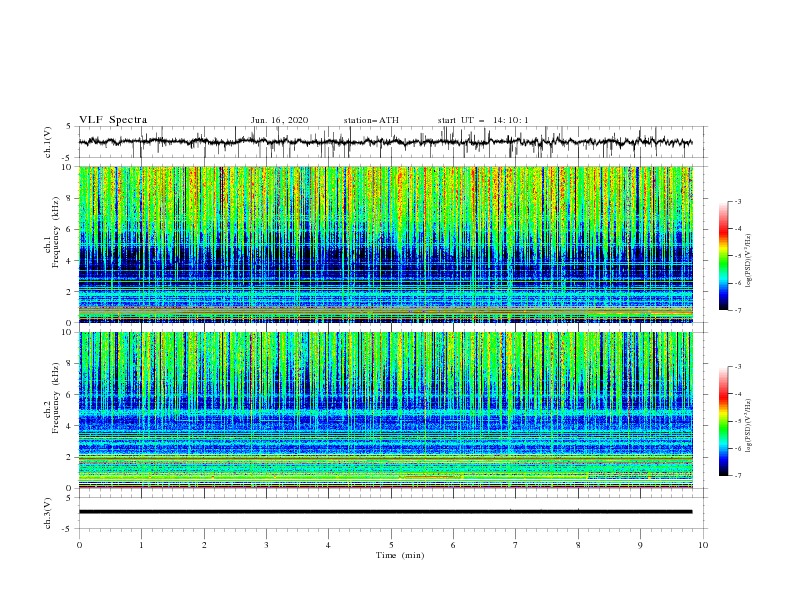The image size is (792, 612).
Task: Click the "-5" tick on ch.1 color bar
Action: [737, 256]
